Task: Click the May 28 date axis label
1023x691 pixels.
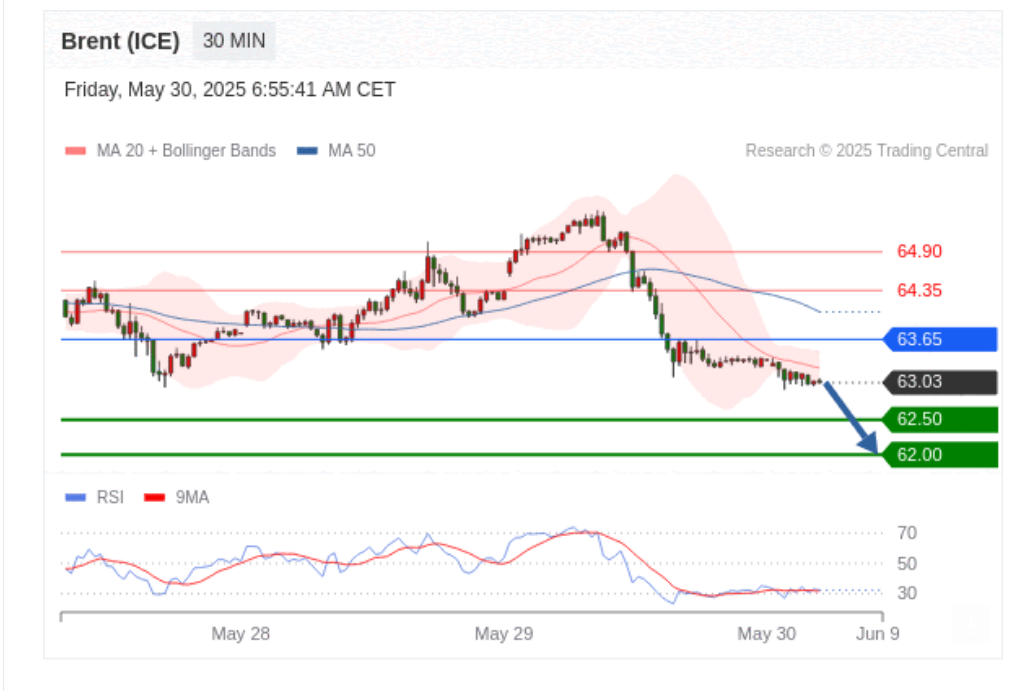Action: pyautogui.click(x=241, y=634)
